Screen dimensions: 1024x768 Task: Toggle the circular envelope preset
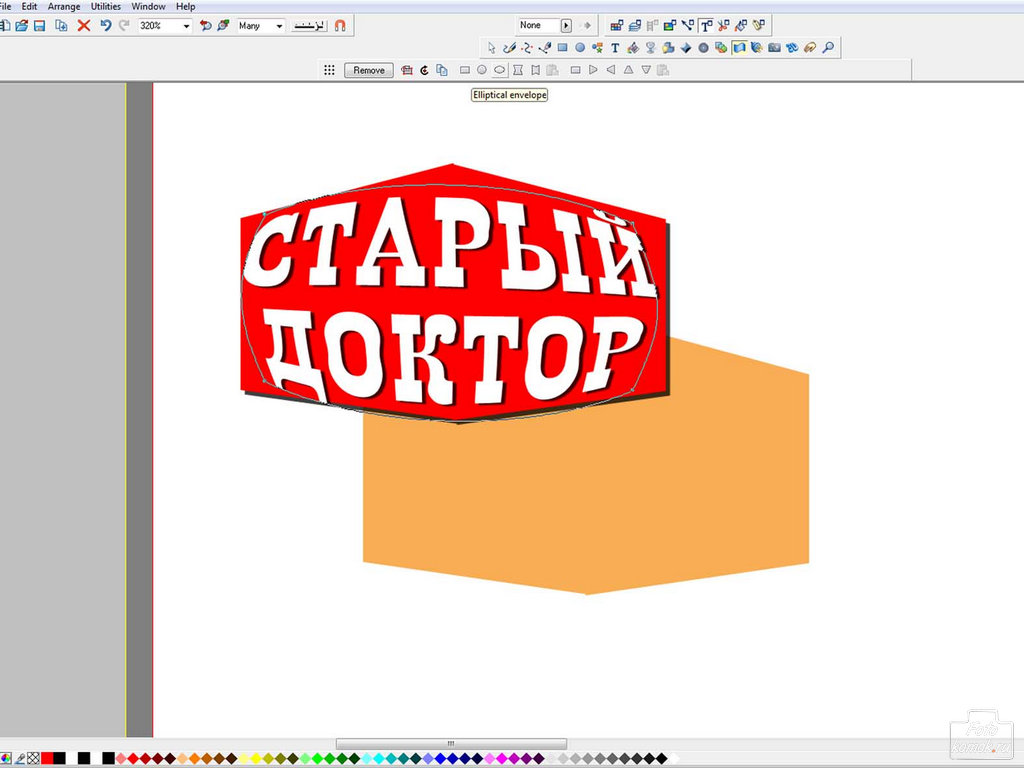tap(482, 70)
